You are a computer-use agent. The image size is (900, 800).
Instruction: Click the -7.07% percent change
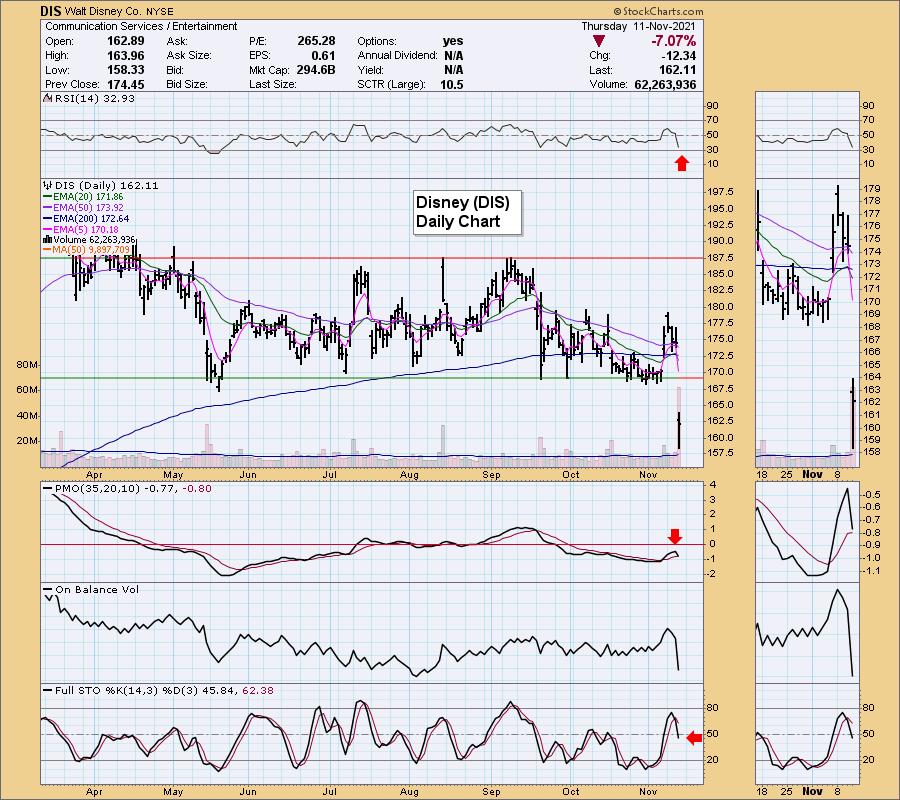tap(673, 41)
